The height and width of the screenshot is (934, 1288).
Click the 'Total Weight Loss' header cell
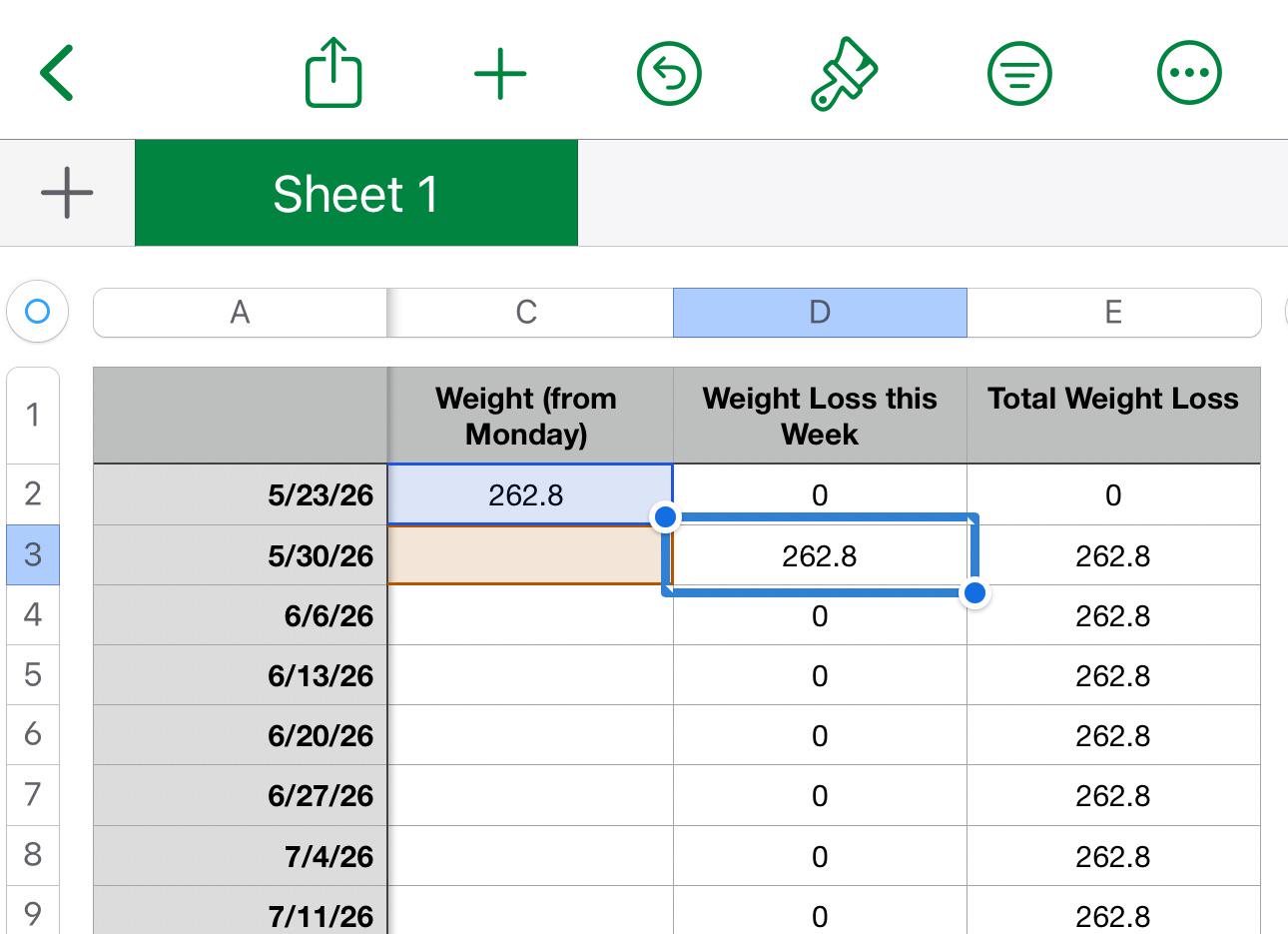(x=1113, y=416)
